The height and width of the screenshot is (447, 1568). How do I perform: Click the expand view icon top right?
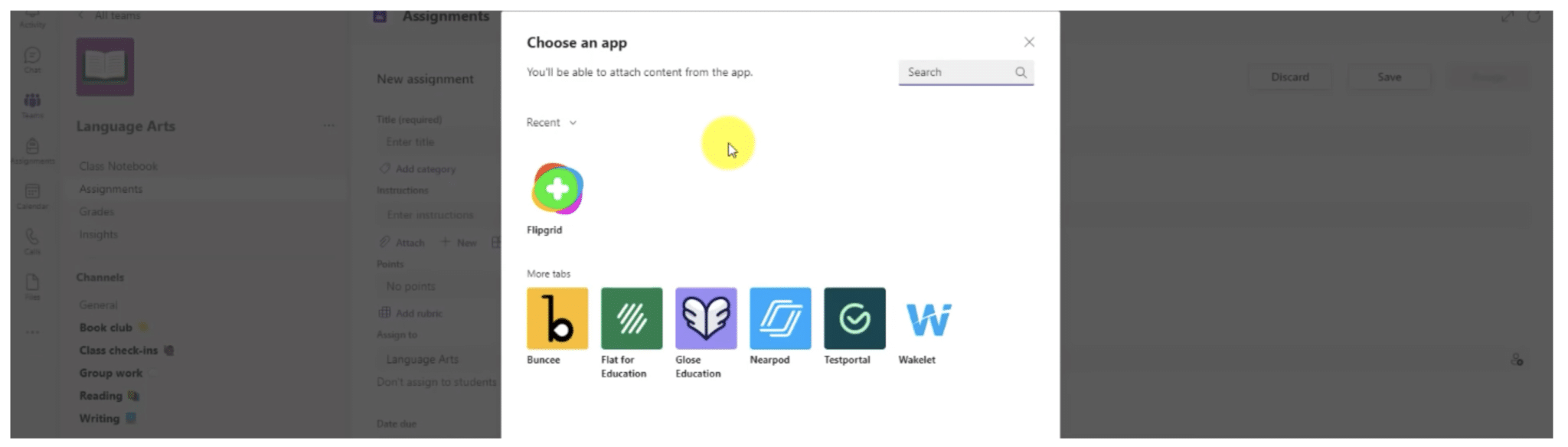tap(1507, 16)
